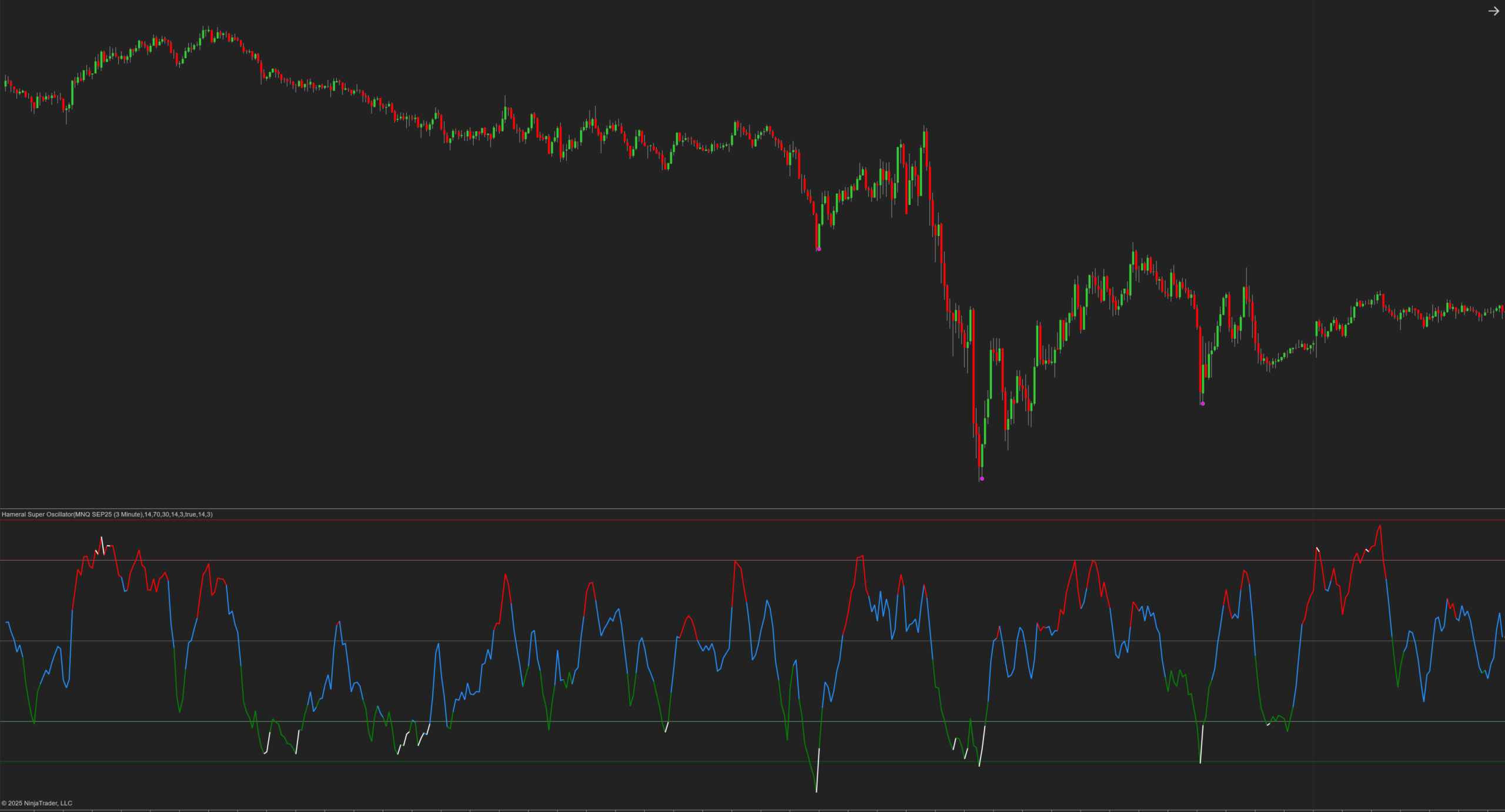Select the red top boundary line of oscillator
The width and height of the screenshot is (1505, 812).
(752, 520)
